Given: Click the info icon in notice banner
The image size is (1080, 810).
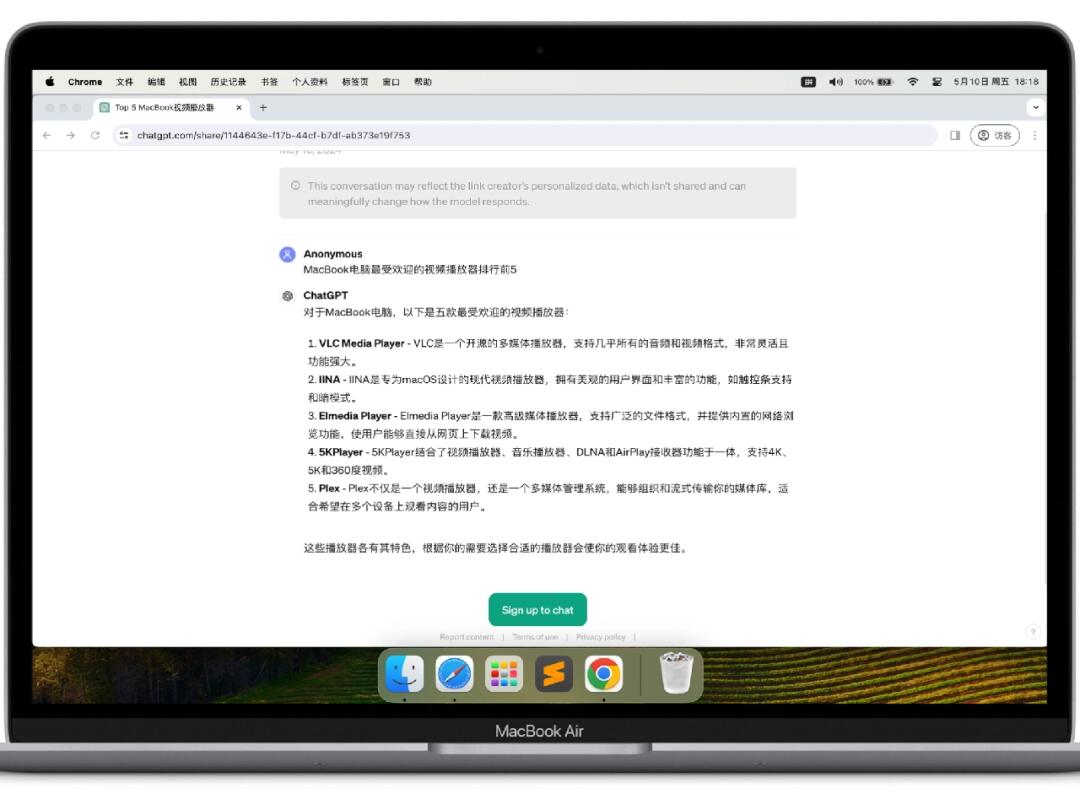Looking at the screenshot, I should [295, 185].
